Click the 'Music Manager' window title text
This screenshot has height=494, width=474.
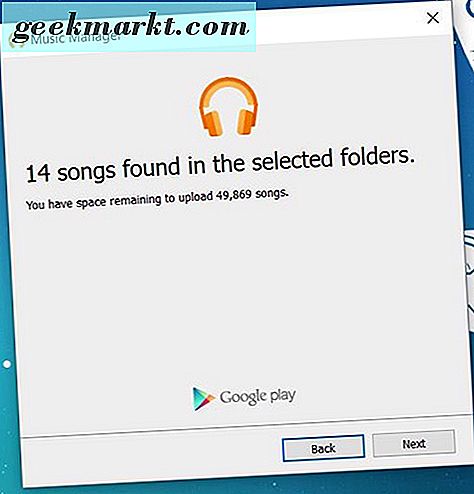click(75, 38)
